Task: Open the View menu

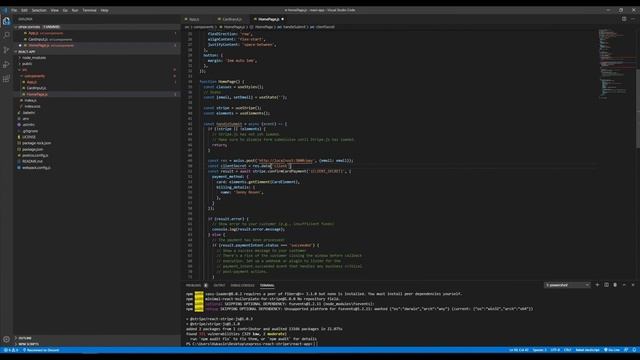Action: 55,10
